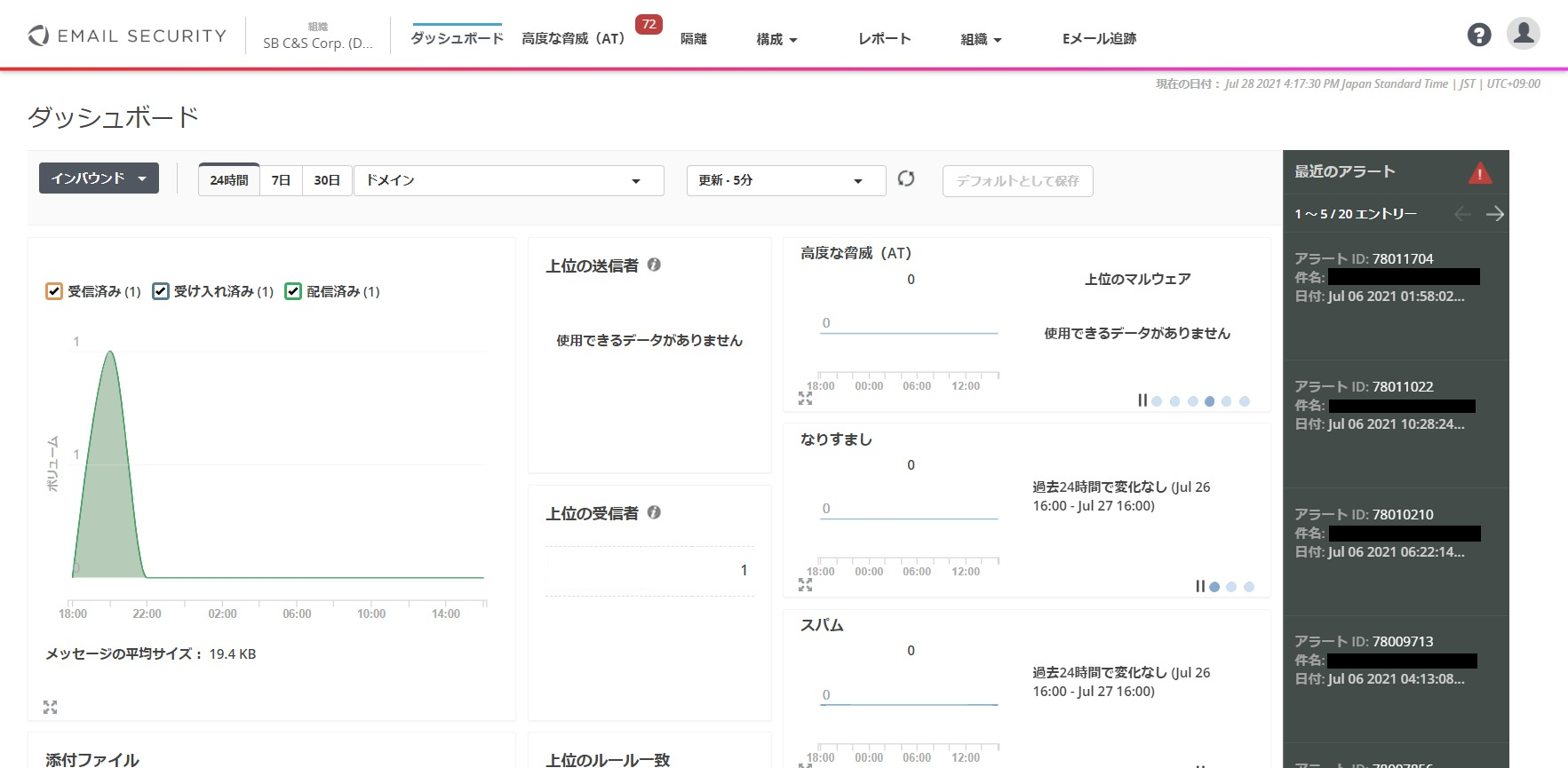This screenshot has width=1568, height=768.
Task: Go to next alerts page arrow
Action: click(1495, 214)
